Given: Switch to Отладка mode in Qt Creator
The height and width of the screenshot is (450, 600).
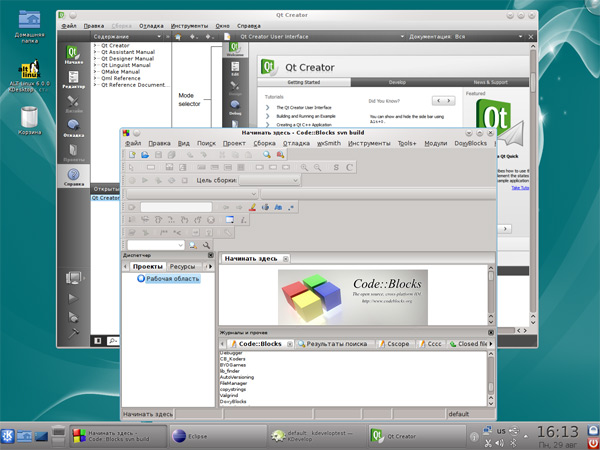Looking at the screenshot, I should click(x=73, y=129).
